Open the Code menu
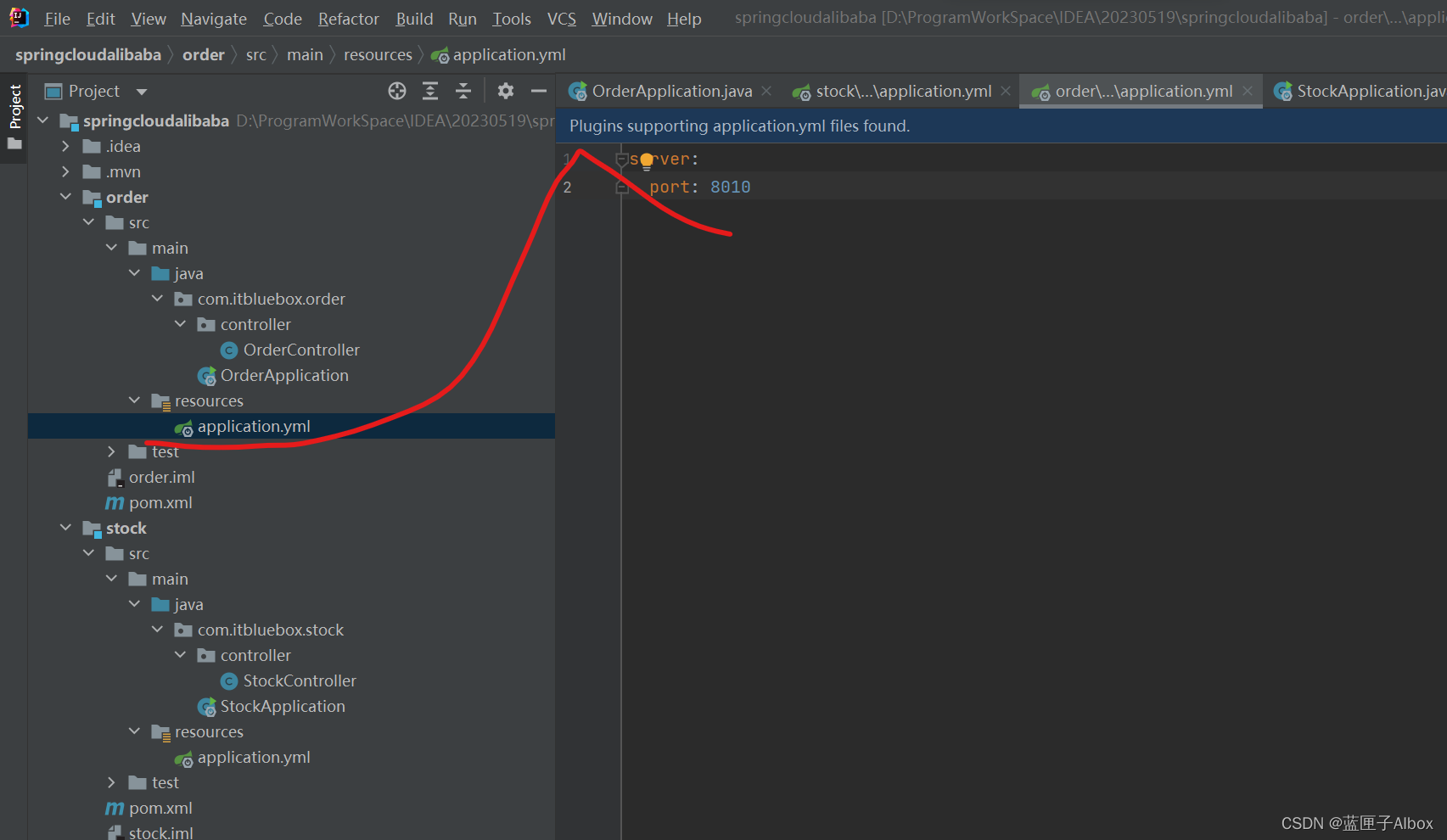Image resolution: width=1447 pixels, height=840 pixels. point(283,19)
